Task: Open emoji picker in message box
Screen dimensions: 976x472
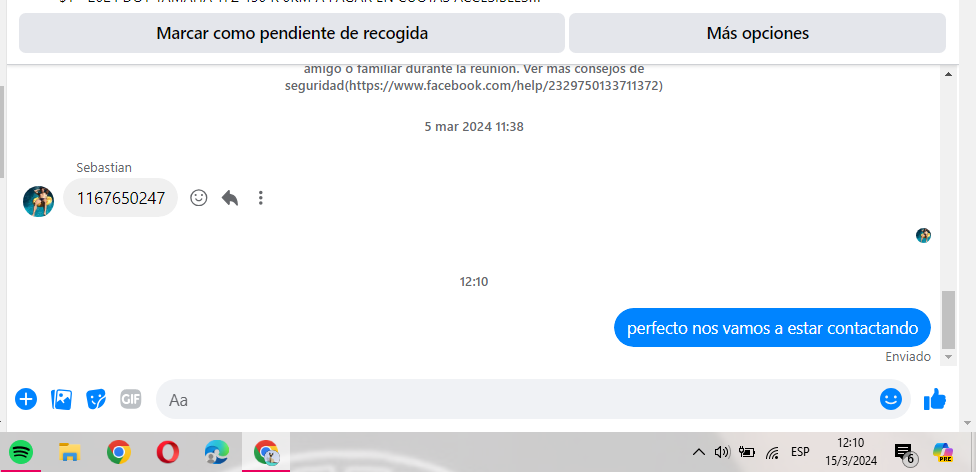Action: click(x=891, y=399)
